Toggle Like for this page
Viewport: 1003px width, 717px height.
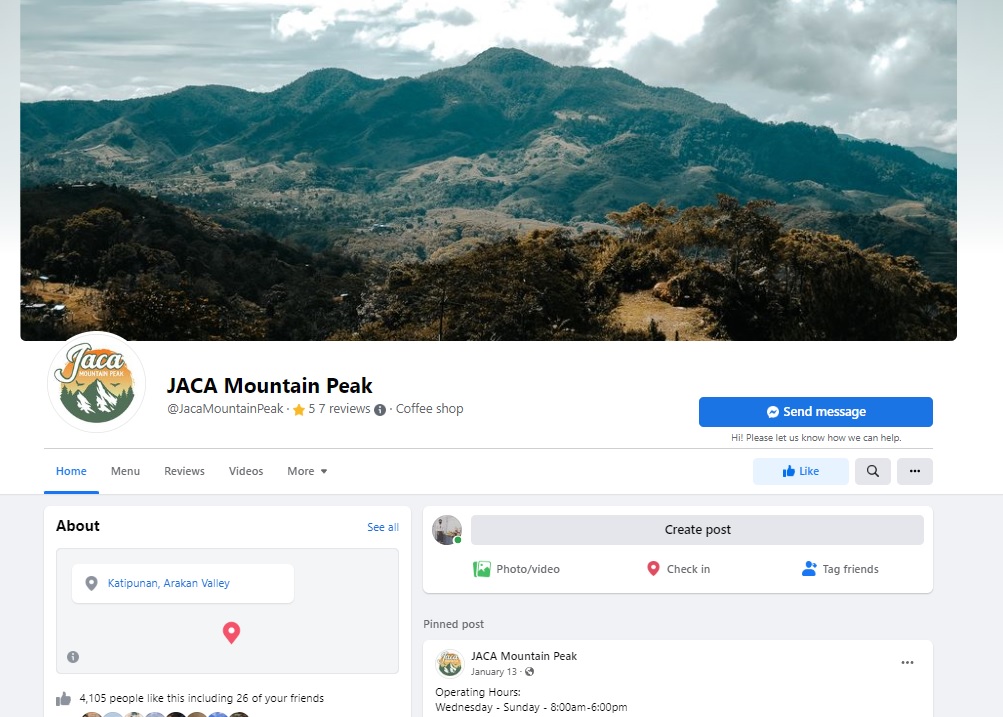pos(800,472)
